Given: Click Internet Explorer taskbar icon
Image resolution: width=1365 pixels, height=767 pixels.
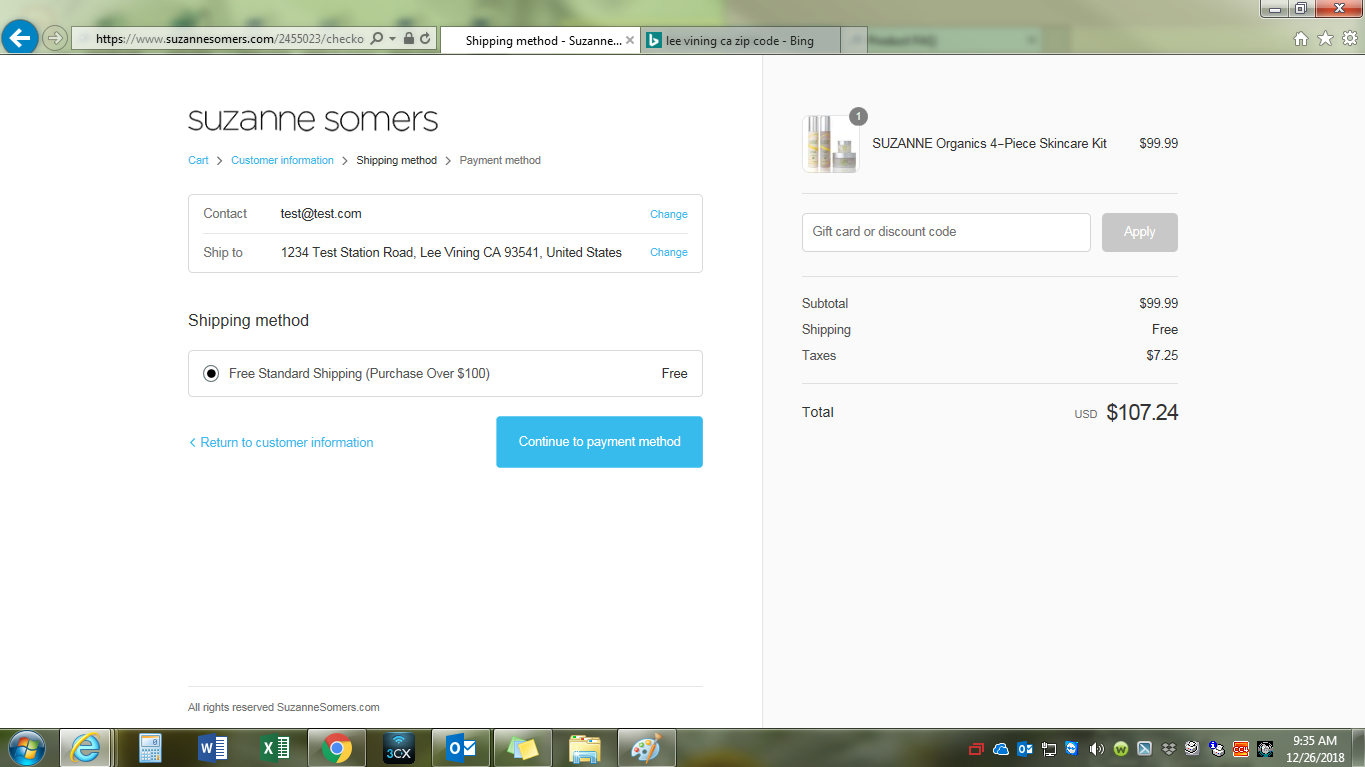Looking at the screenshot, I should pyautogui.click(x=85, y=748).
